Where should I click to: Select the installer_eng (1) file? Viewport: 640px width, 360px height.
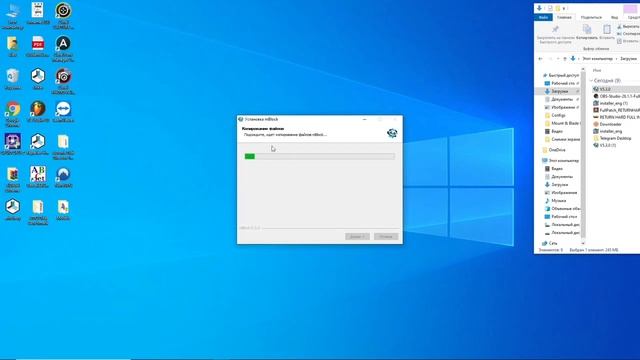(611, 103)
